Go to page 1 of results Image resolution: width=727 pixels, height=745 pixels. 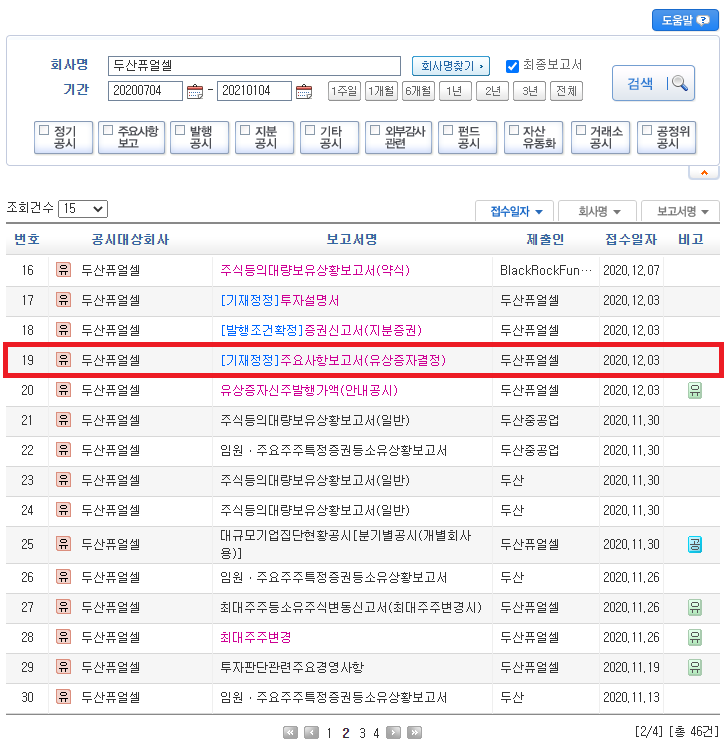tap(329, 733)
